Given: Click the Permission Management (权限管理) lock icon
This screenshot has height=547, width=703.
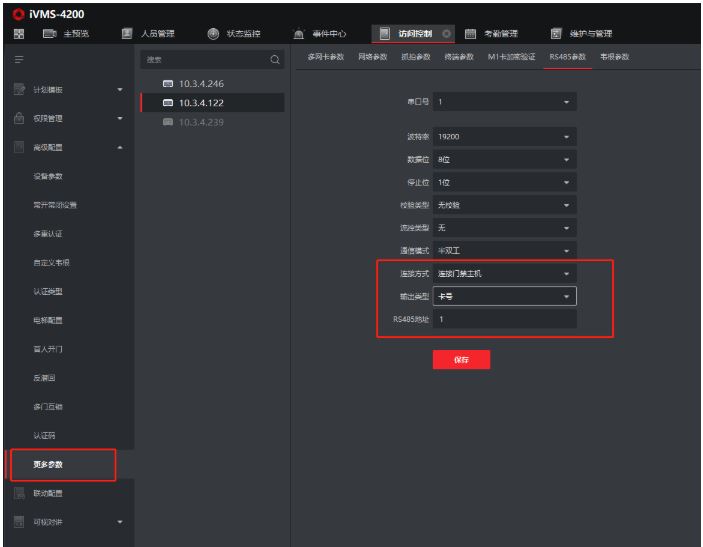Looking at the screenshot, I should [x=19, y=118].
